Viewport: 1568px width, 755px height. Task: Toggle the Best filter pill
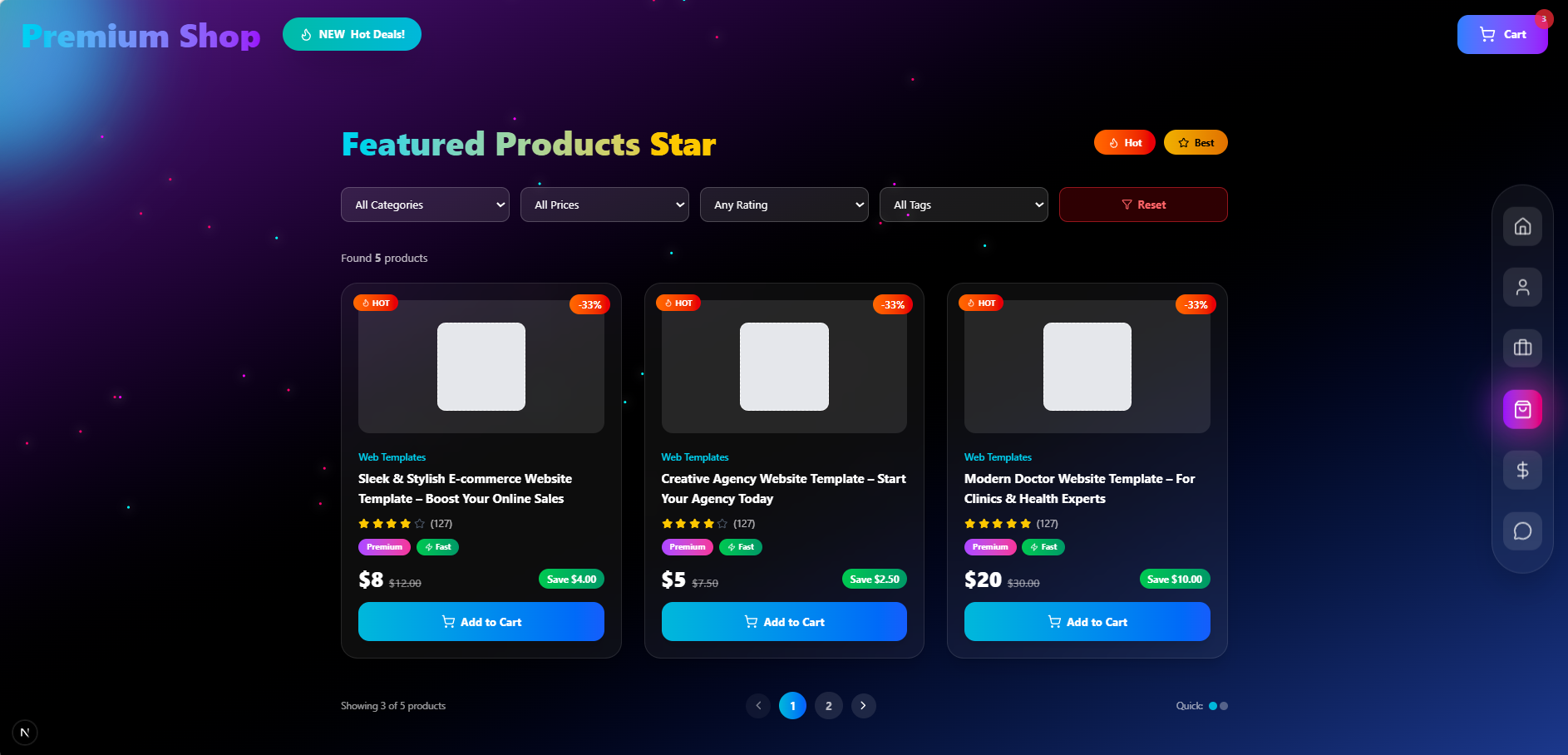click(x=1196, y=143)
